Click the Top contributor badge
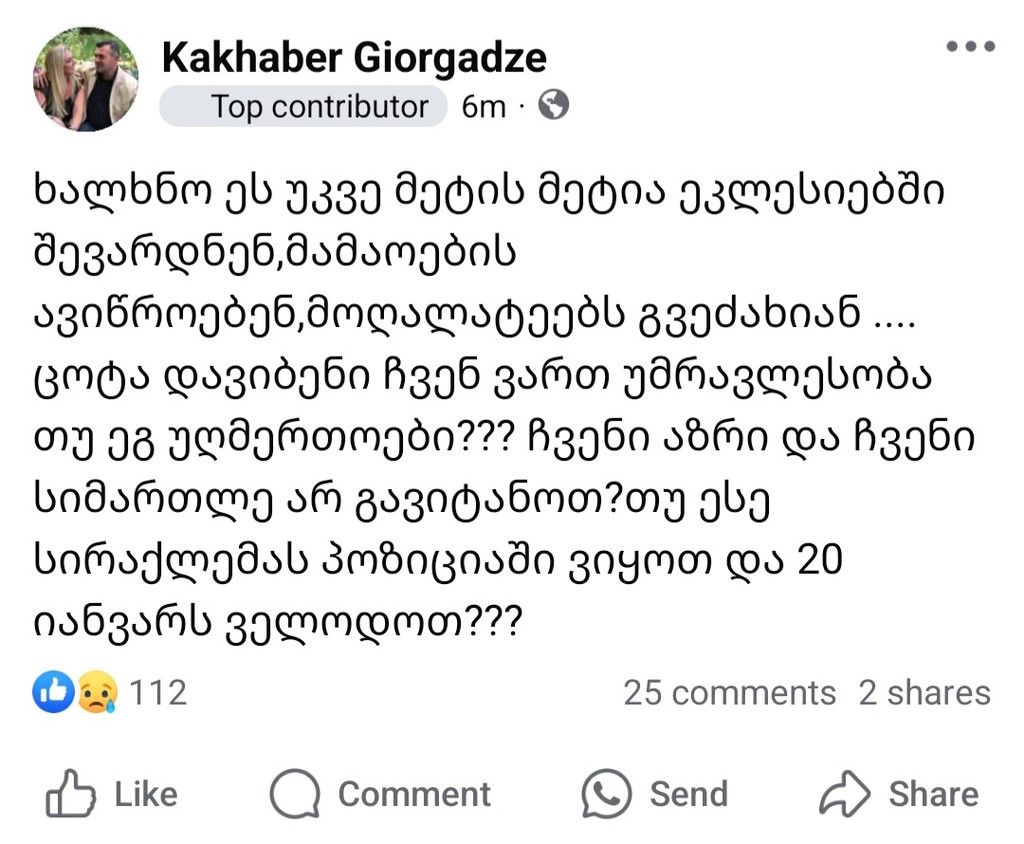This screenshot has width=1024, height=844. 303,106
